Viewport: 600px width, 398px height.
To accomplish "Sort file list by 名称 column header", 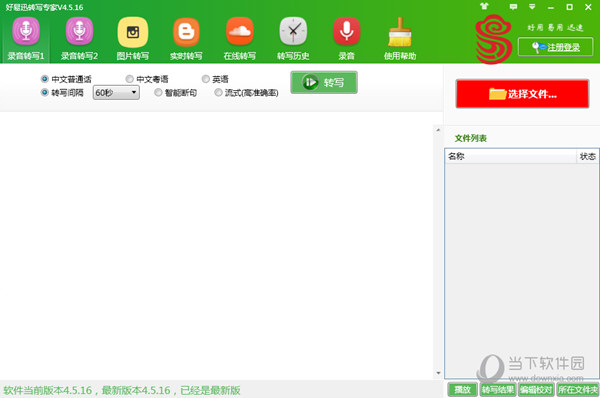I will 510,156.
